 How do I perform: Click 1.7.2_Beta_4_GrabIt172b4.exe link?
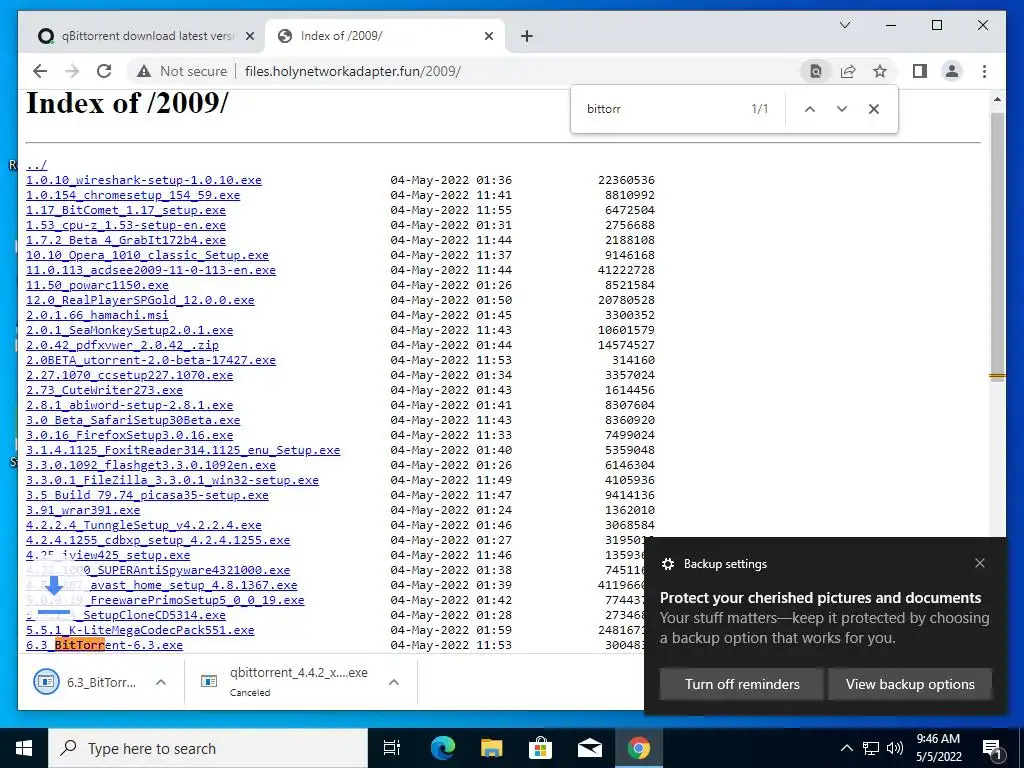tap(126, 240)
